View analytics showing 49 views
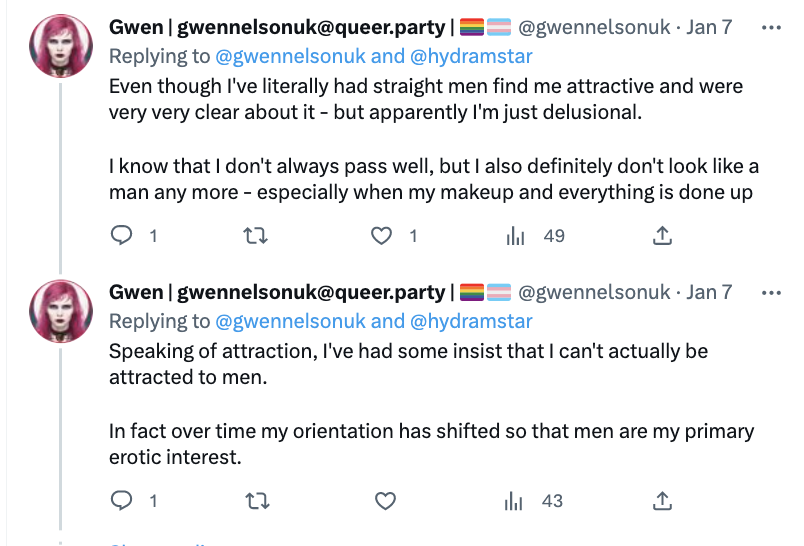 (x=516, y=236)
